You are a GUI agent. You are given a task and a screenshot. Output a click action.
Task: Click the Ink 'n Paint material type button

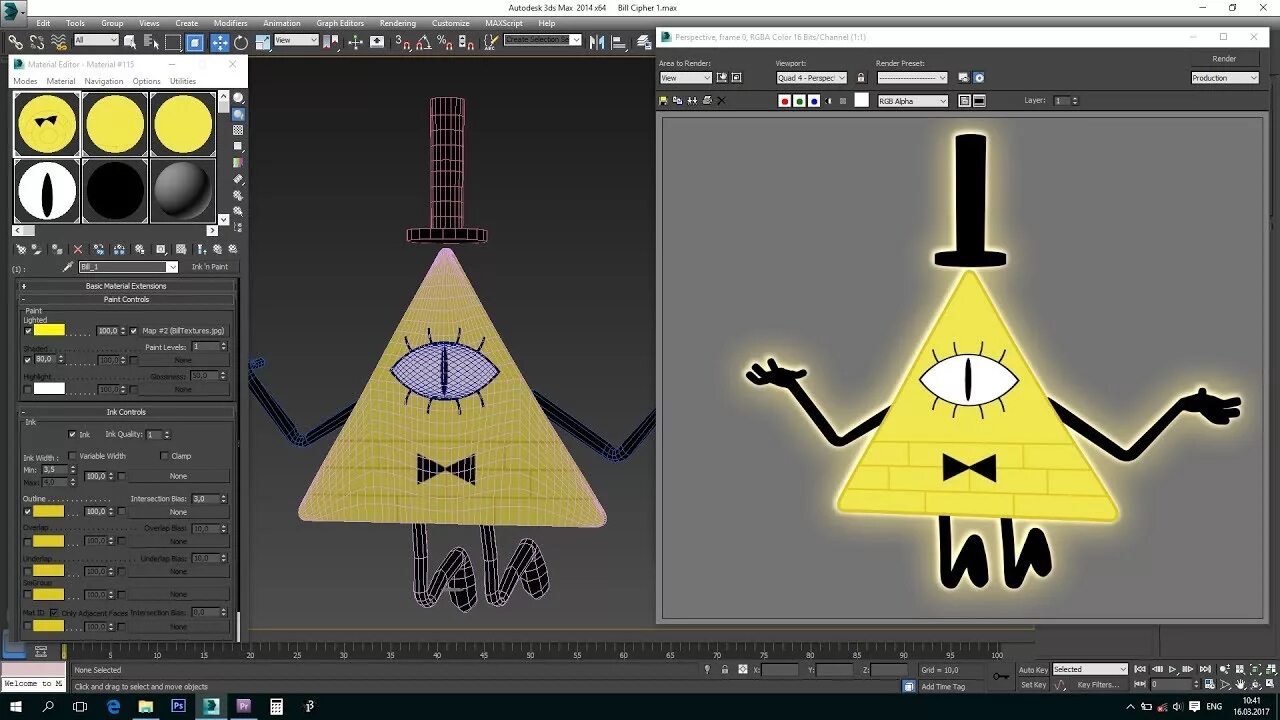click(x=210, y=267)
